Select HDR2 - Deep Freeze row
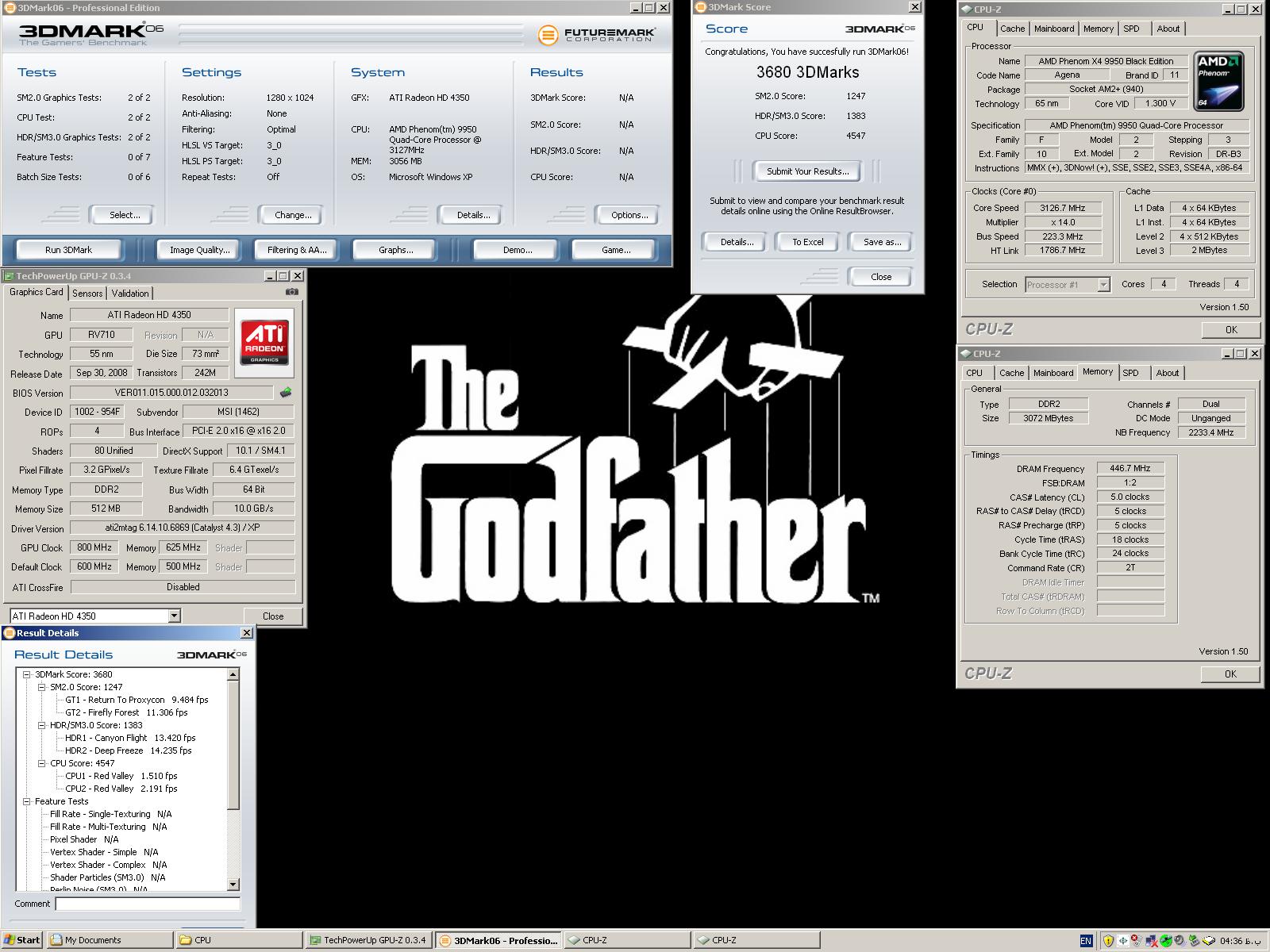Viewport: 1270px width, 952px height. (128, 750)
